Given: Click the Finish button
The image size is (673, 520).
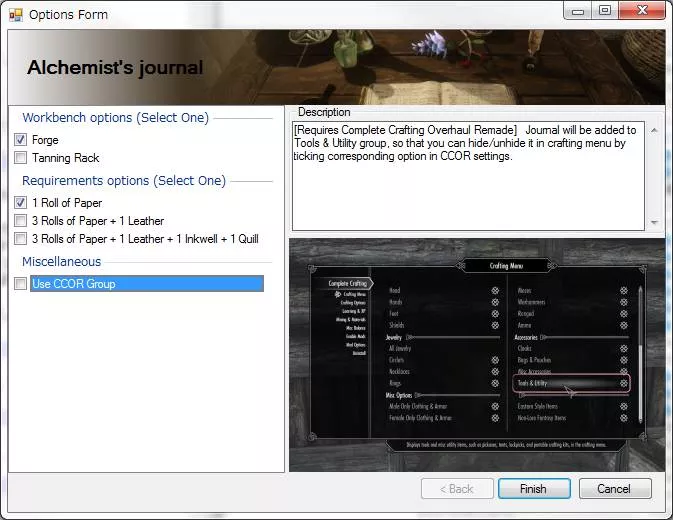Looking at the screenshot, I should (x=534, y=489).
